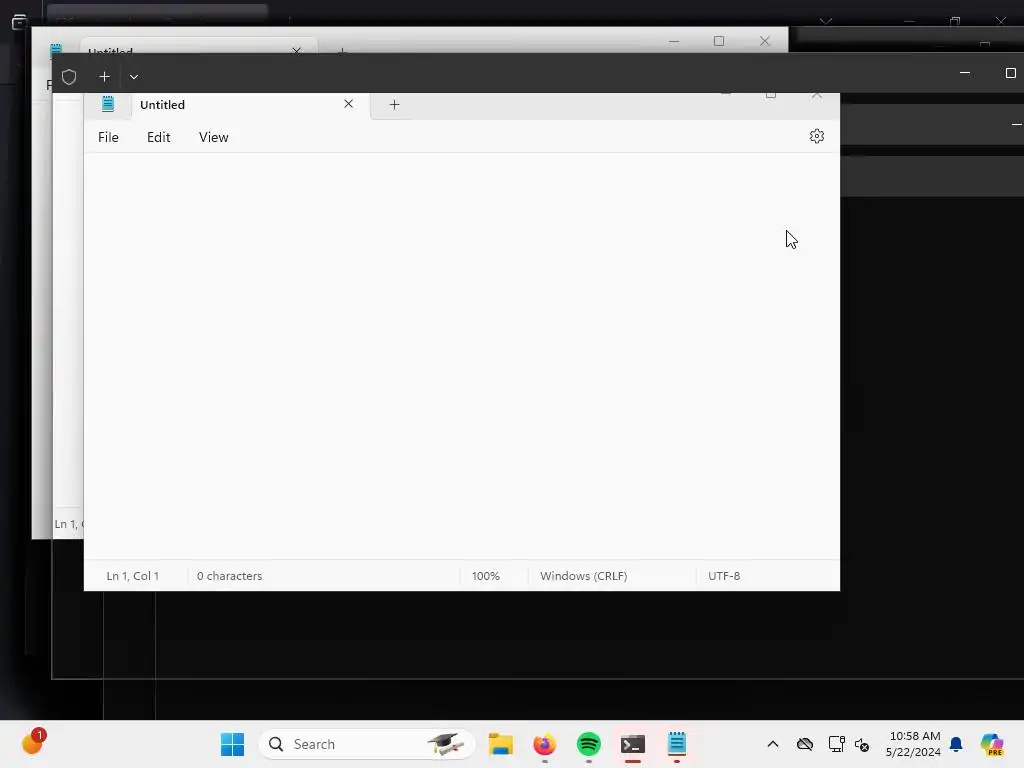The width and height of the screenshot is (1024, 768).
Task: Open Firefox from the taskbar
Action: (545, 744)
